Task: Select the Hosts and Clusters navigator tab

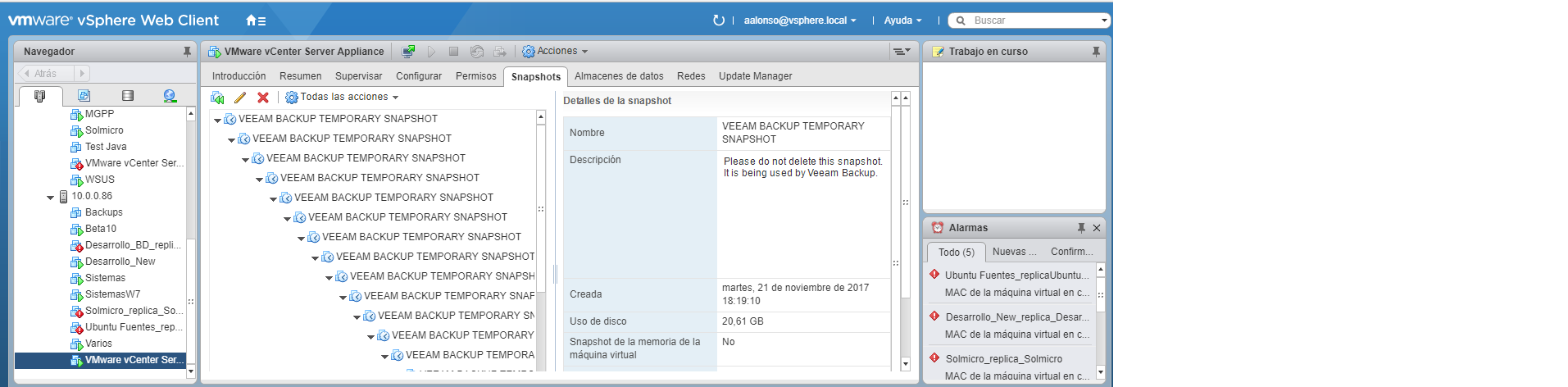Action: coord(39,96)
